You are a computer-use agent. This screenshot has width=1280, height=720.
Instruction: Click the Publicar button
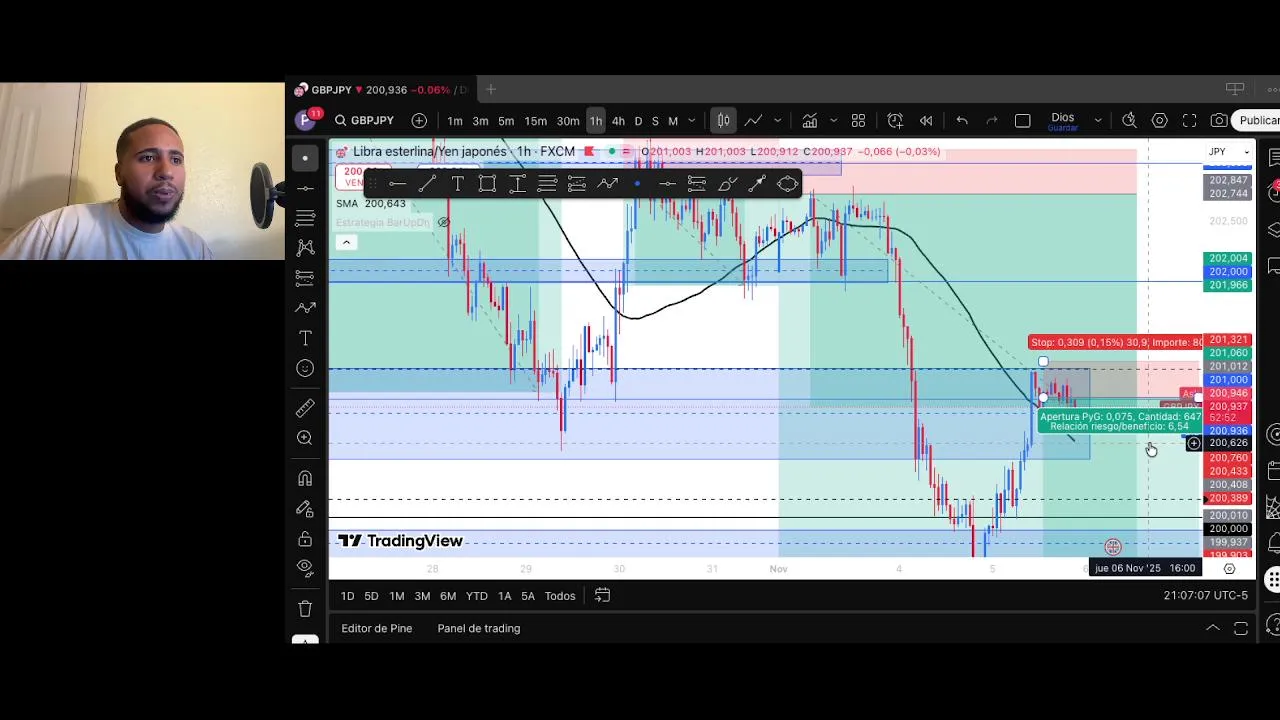(x=1258, y=121)
